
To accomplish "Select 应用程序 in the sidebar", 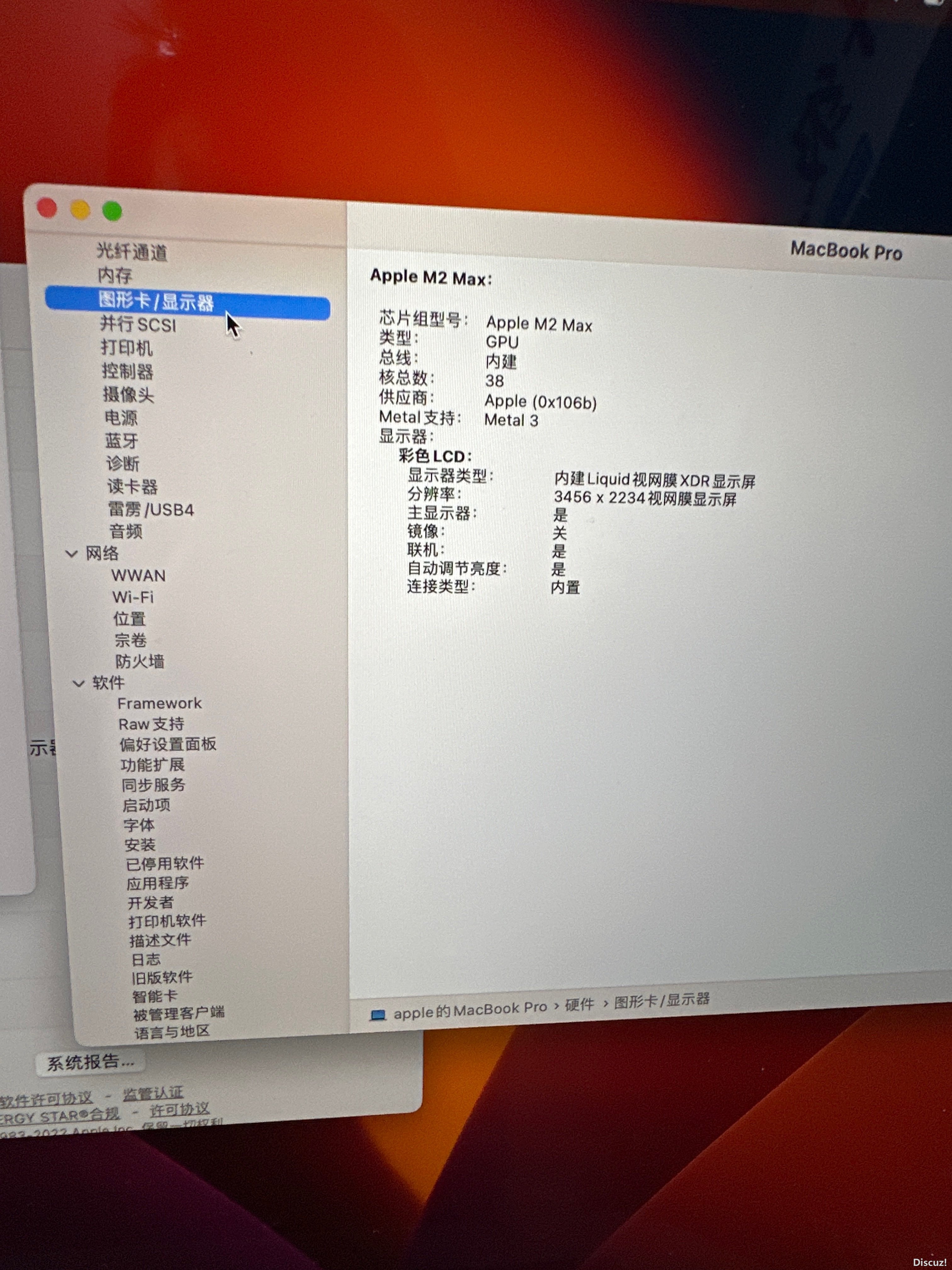I will coord(158,884).
